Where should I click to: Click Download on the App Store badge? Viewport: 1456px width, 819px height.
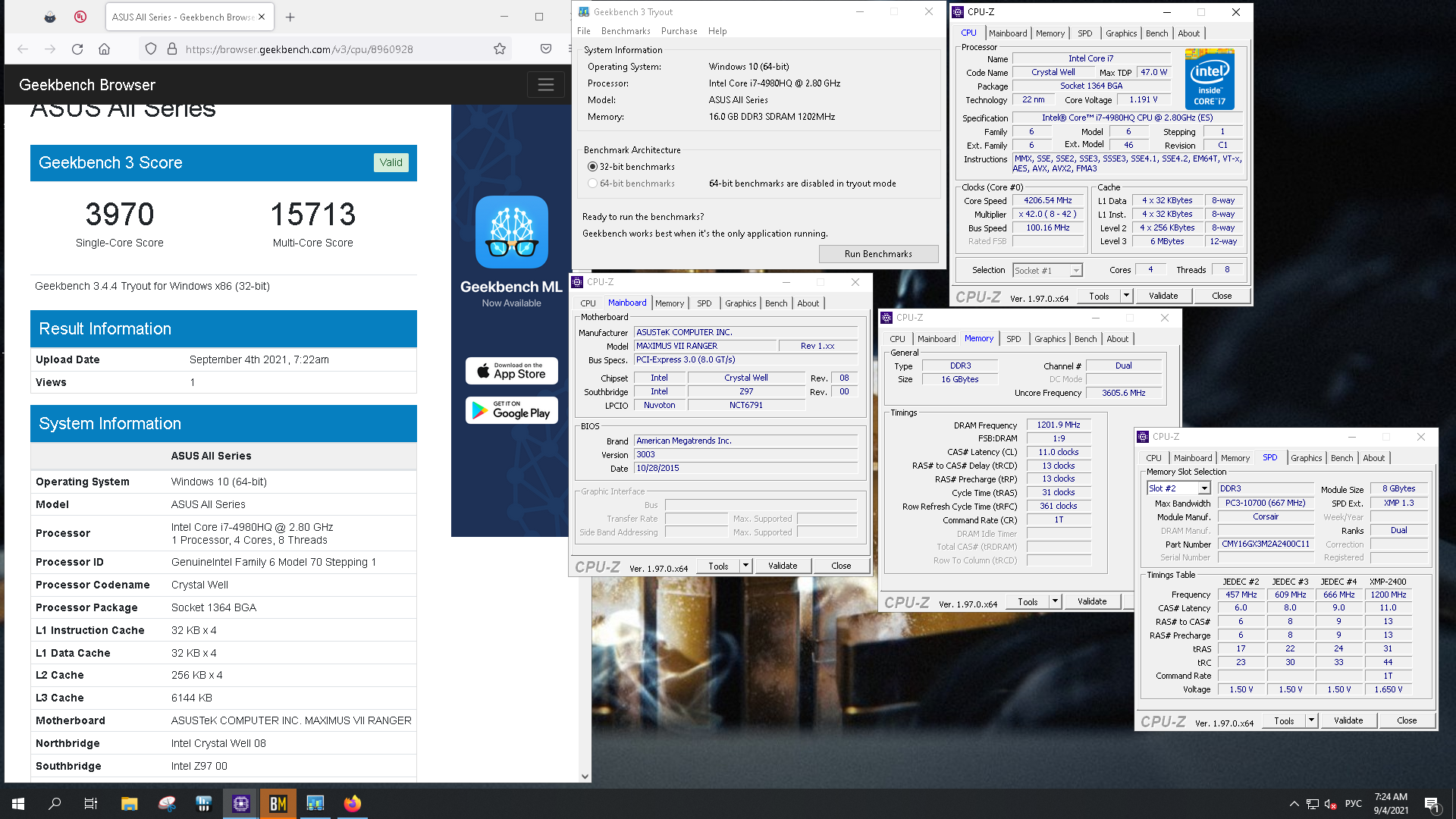click(x=512, y=371)
